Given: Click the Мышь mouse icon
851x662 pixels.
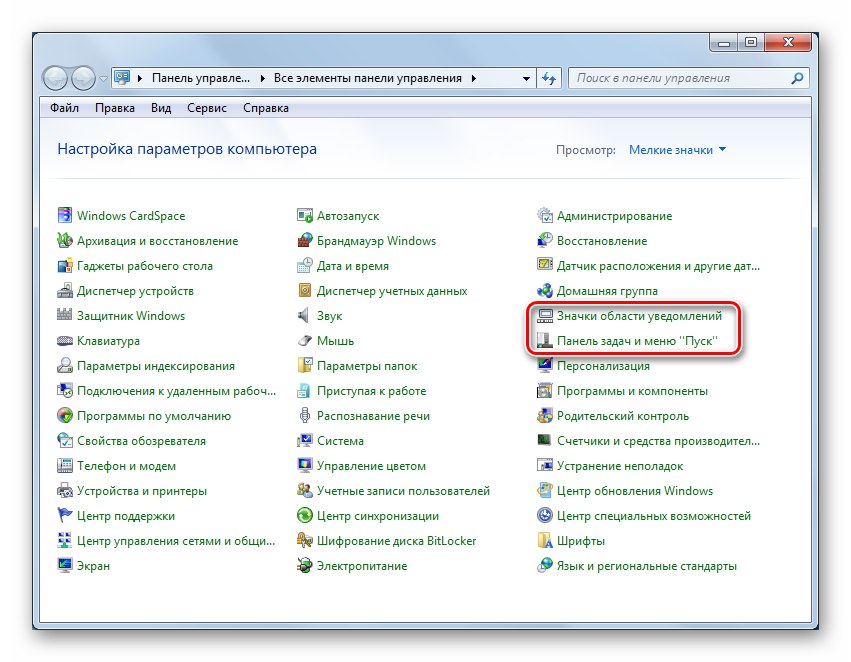Looking at the screenshot, I should tap(305, 341).
